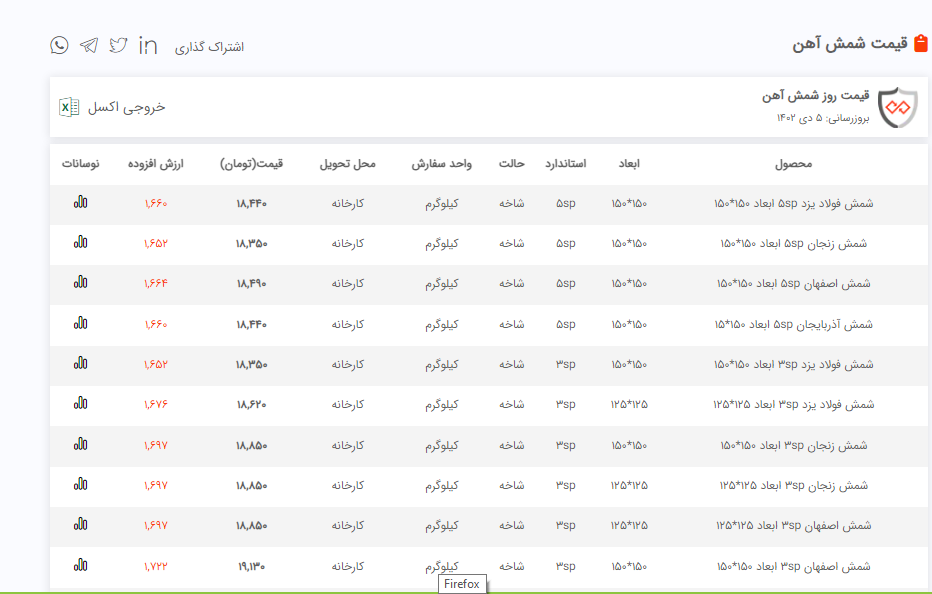
Task: Open chart for شمش فولاد یزد 3sp 125*125
Action: point(80,403)
